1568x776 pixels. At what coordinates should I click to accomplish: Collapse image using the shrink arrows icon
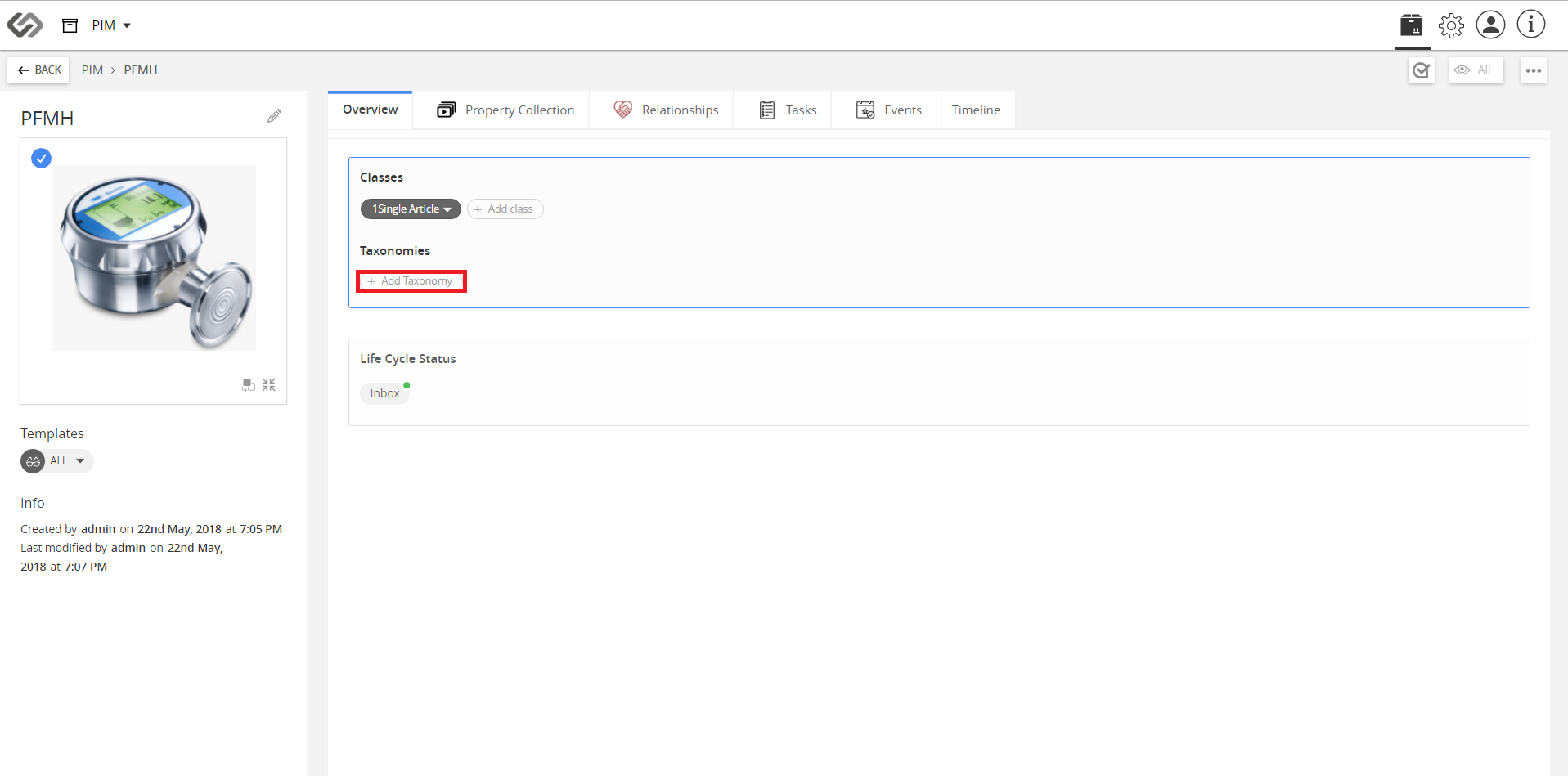(269, 384)
